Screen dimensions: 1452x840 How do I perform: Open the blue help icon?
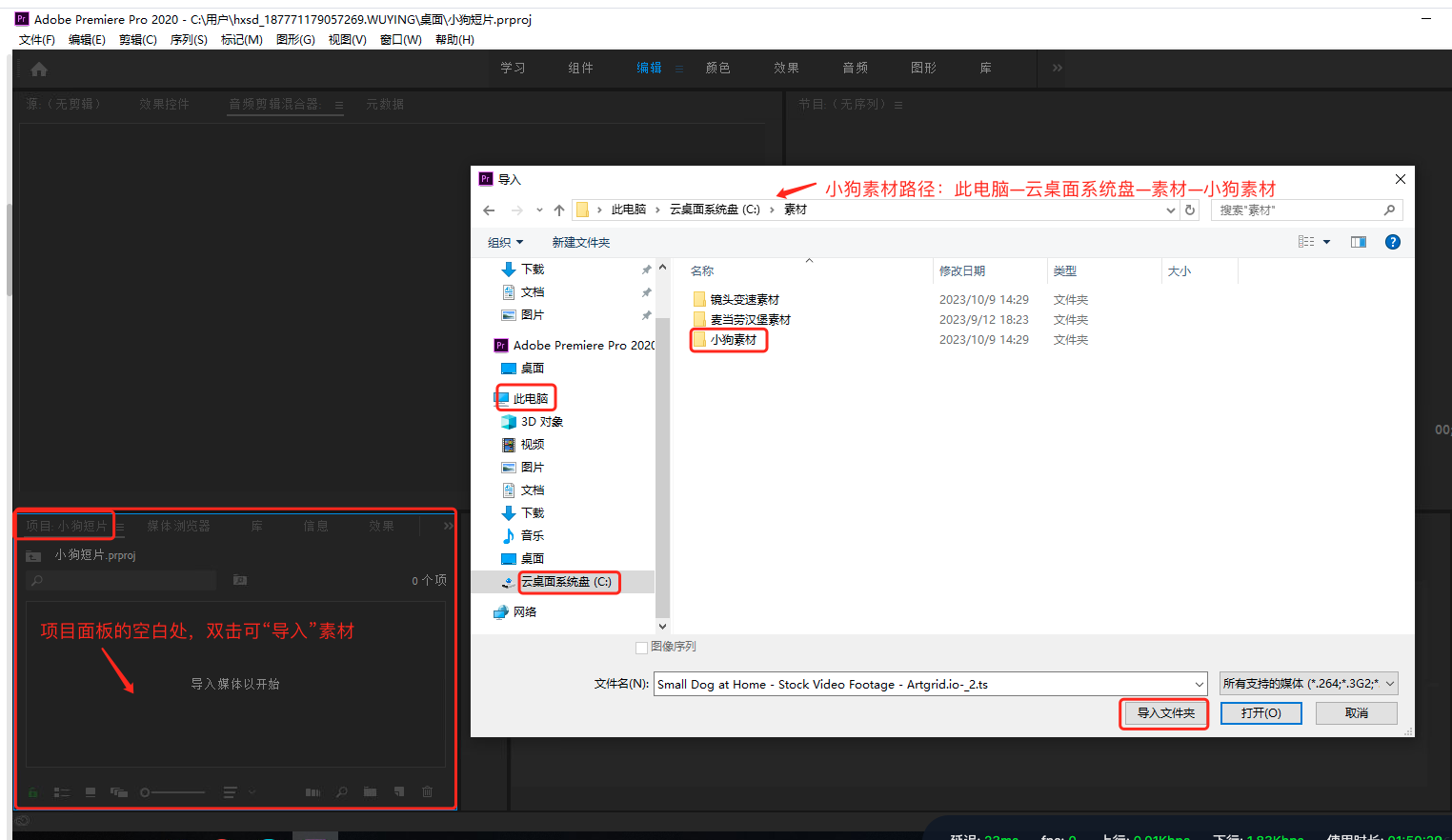1392,242
